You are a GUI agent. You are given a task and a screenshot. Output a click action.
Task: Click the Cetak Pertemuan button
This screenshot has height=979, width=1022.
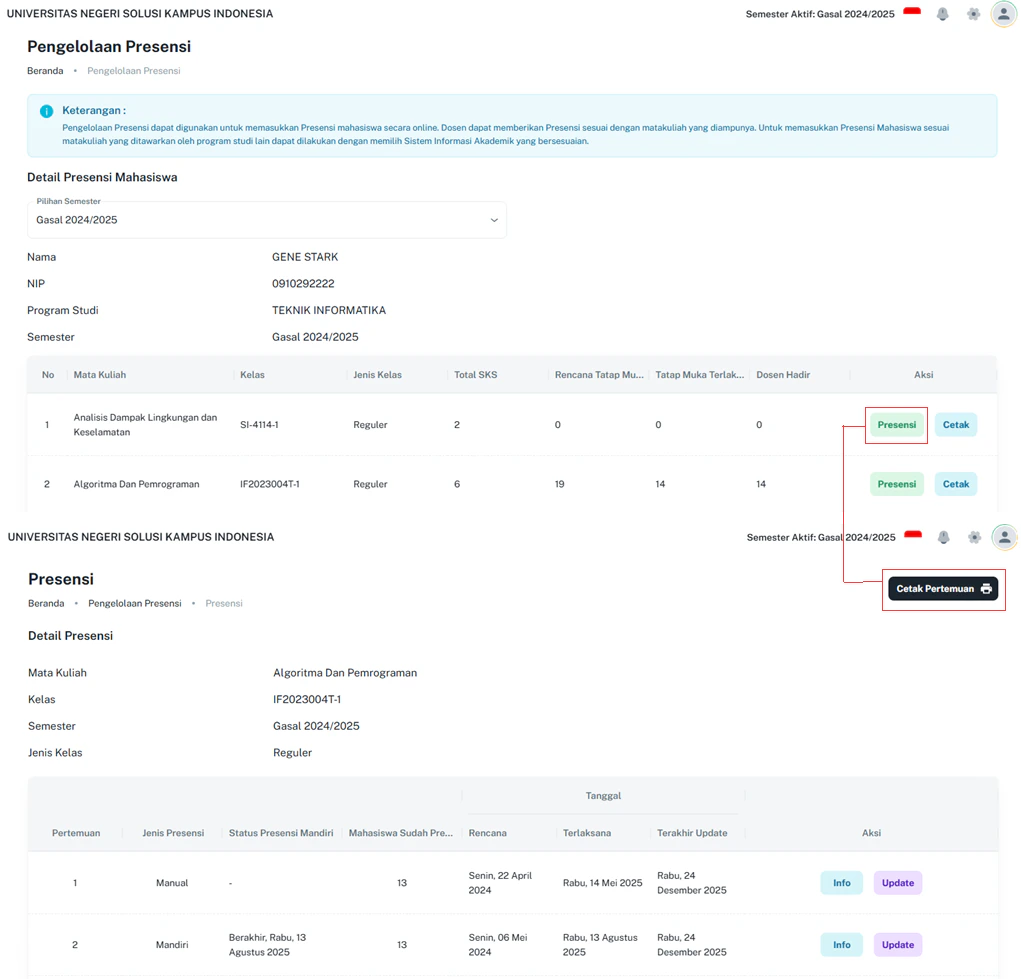[x=942, y=589]
